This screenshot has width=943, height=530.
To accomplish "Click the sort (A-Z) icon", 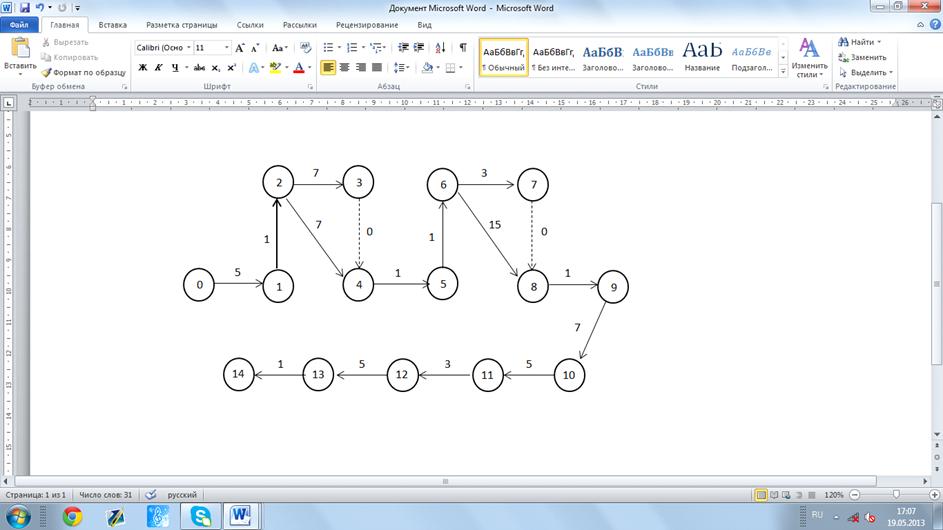I will click(440, 47).
